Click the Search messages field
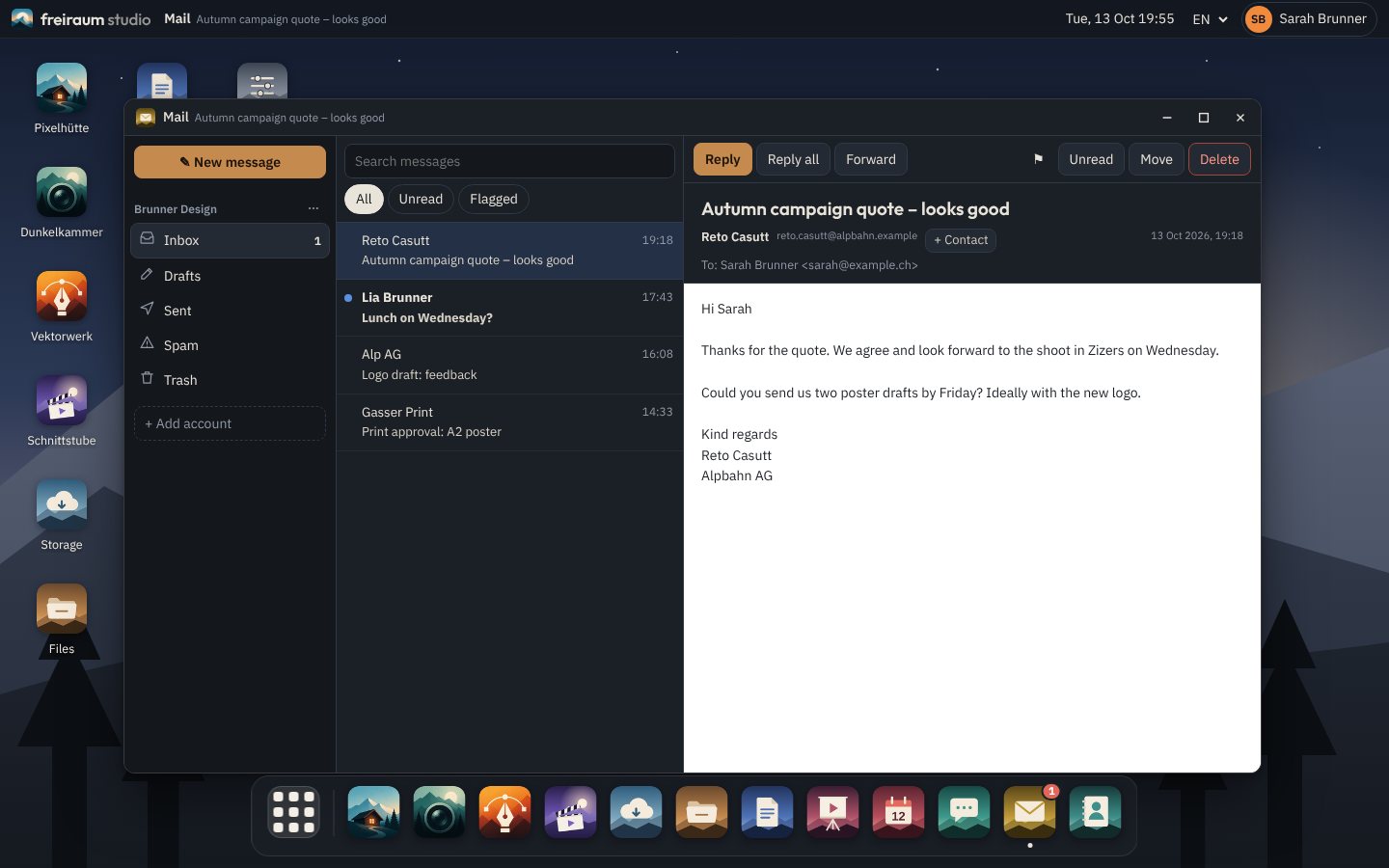1389x868 pixels. (509, 161)
